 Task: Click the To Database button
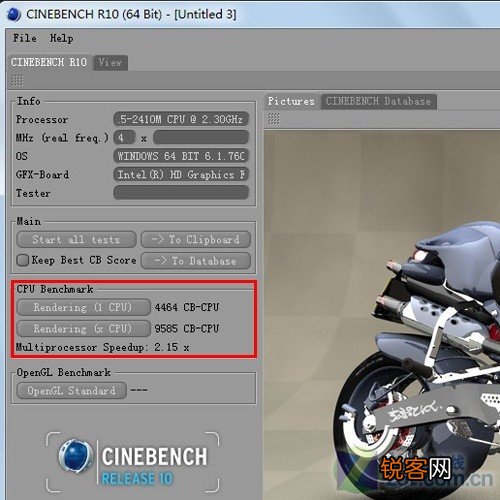click(x=196, y=261)
